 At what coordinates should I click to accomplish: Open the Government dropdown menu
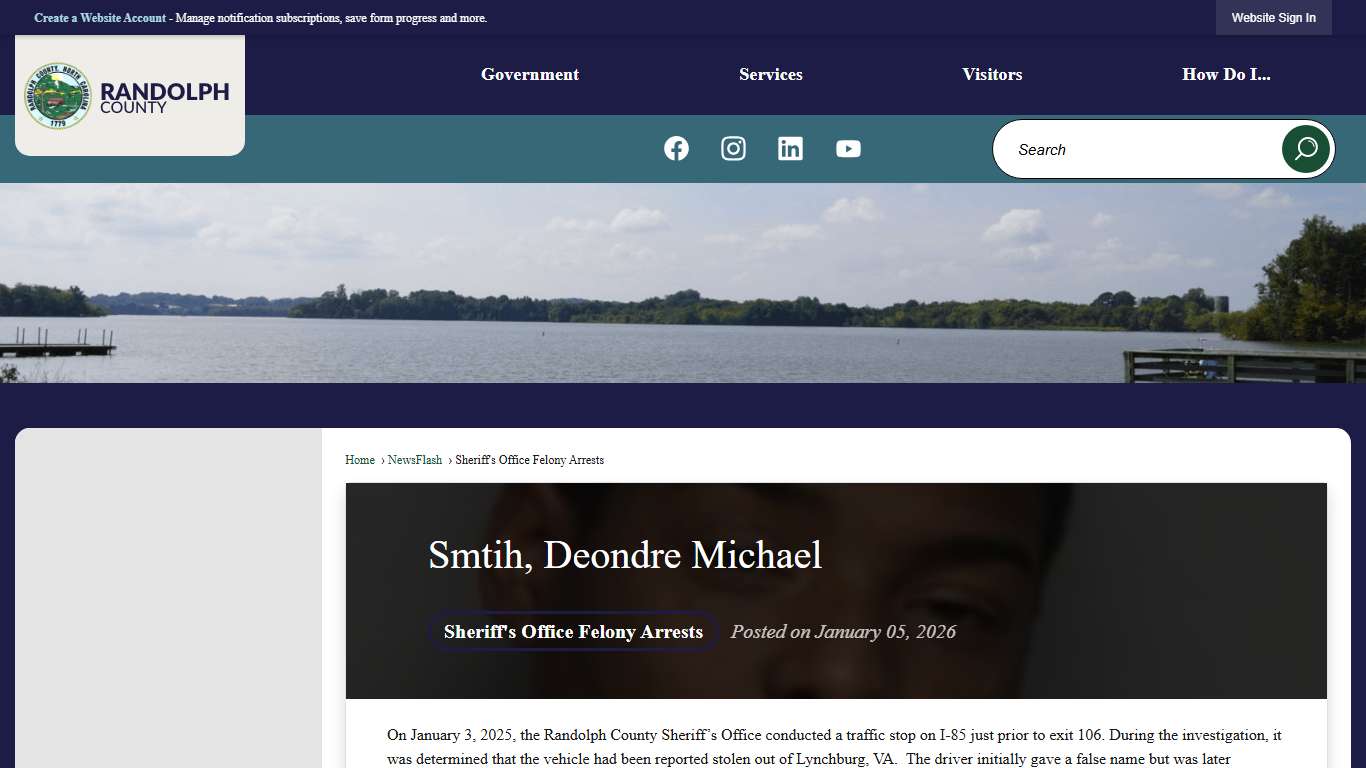pyautogui.click(x=529, y=74)
